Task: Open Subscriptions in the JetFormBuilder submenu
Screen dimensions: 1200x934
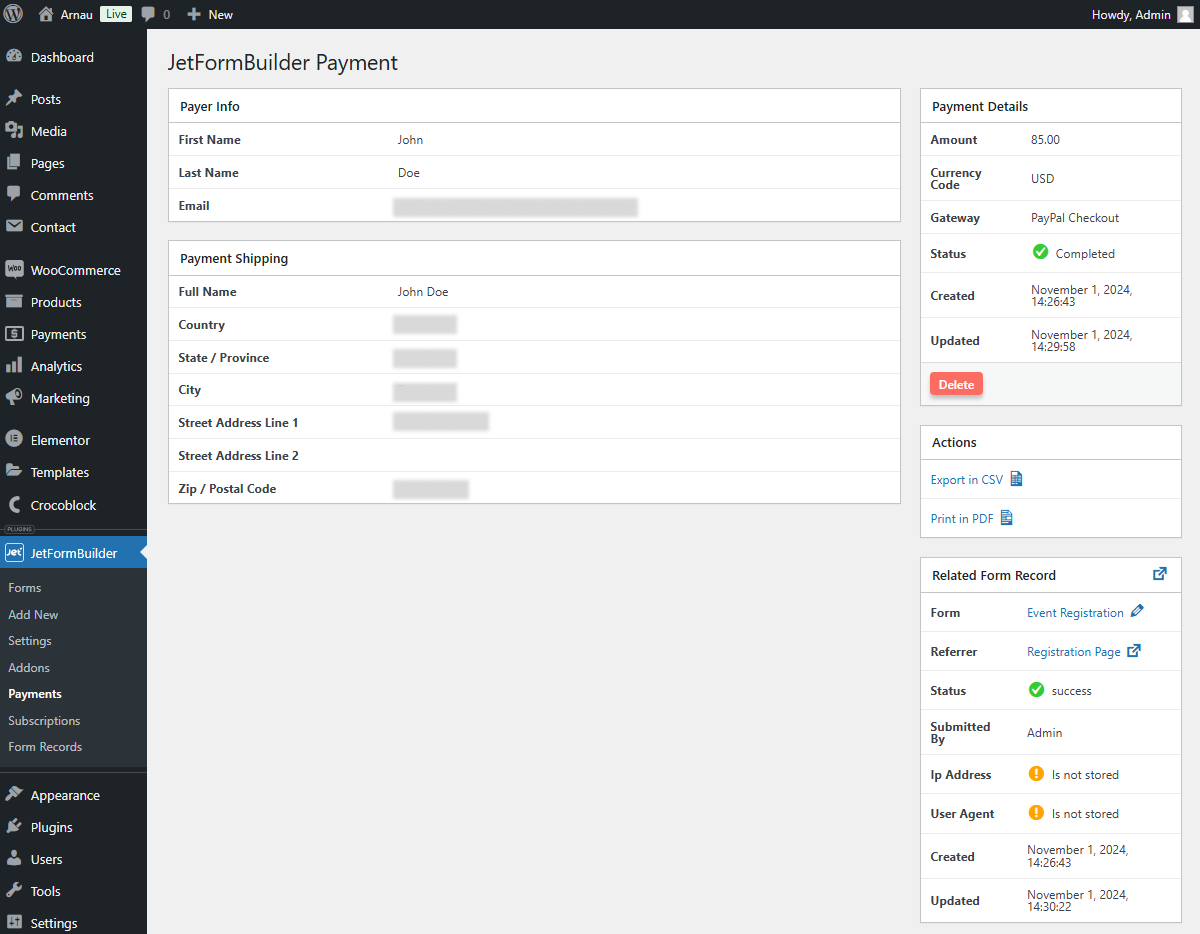Action: click(43, 720)
